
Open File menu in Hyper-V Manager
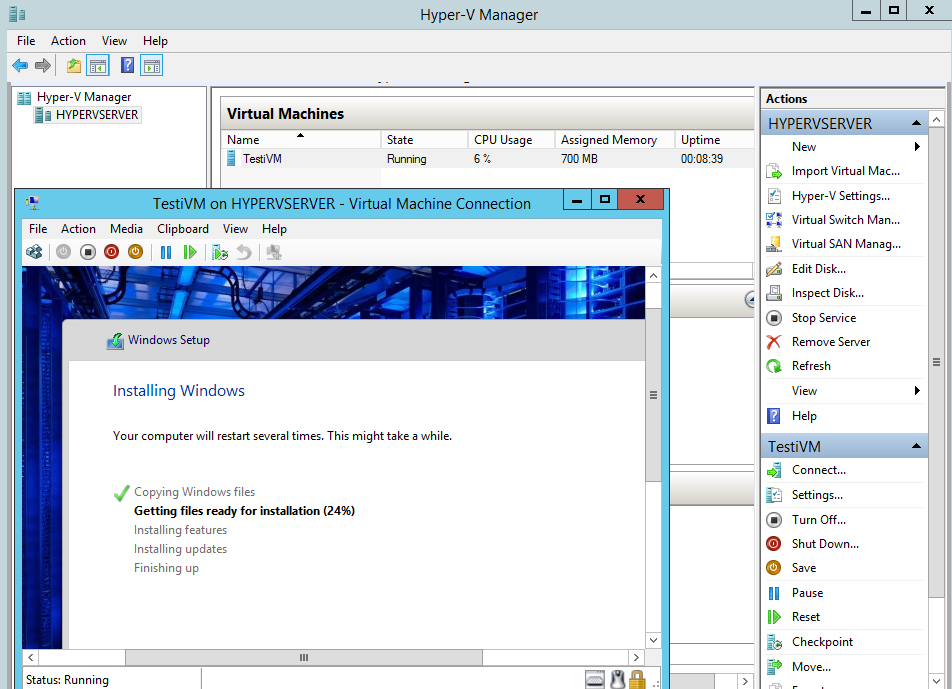coord(26,41)
